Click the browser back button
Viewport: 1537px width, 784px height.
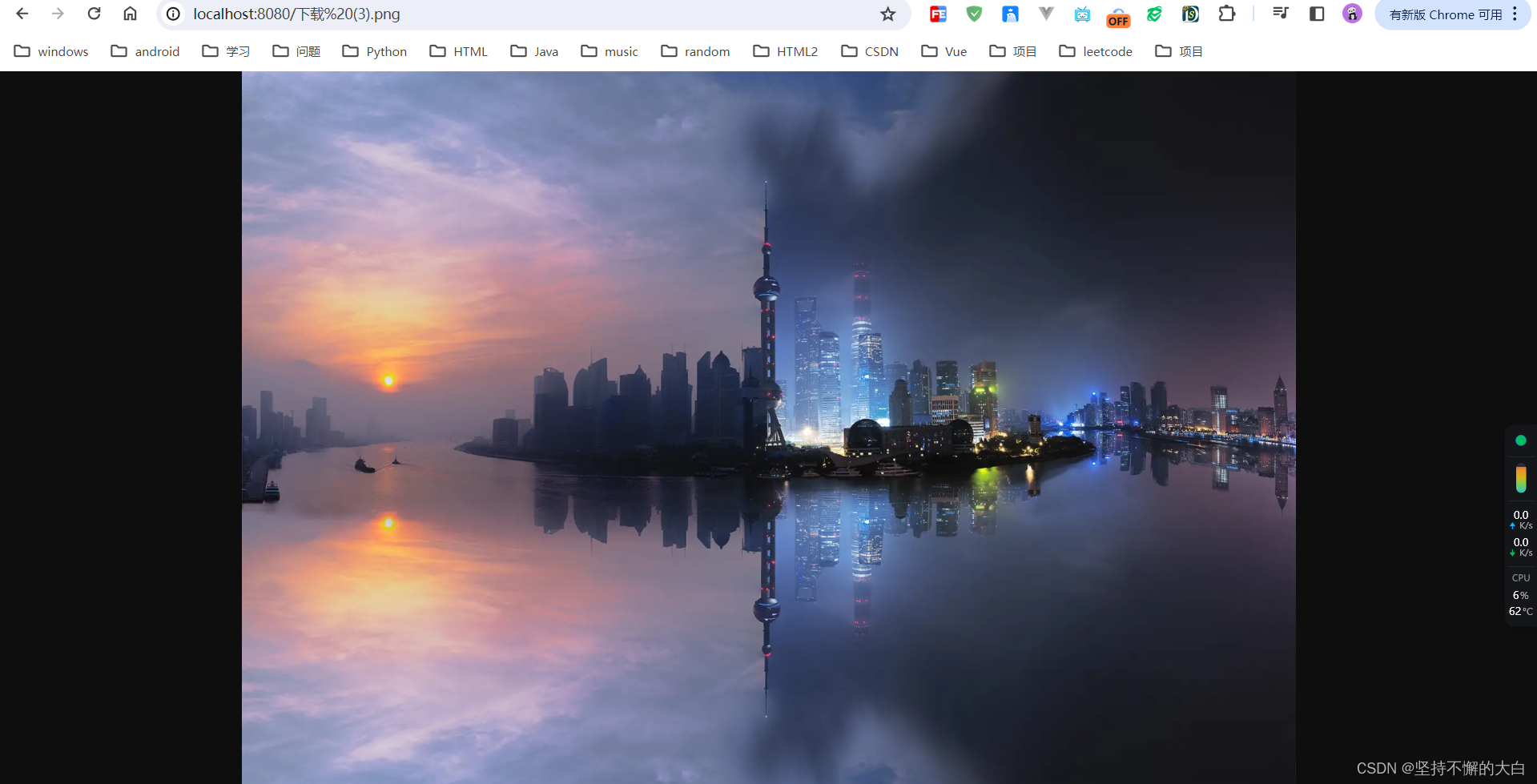21,14
